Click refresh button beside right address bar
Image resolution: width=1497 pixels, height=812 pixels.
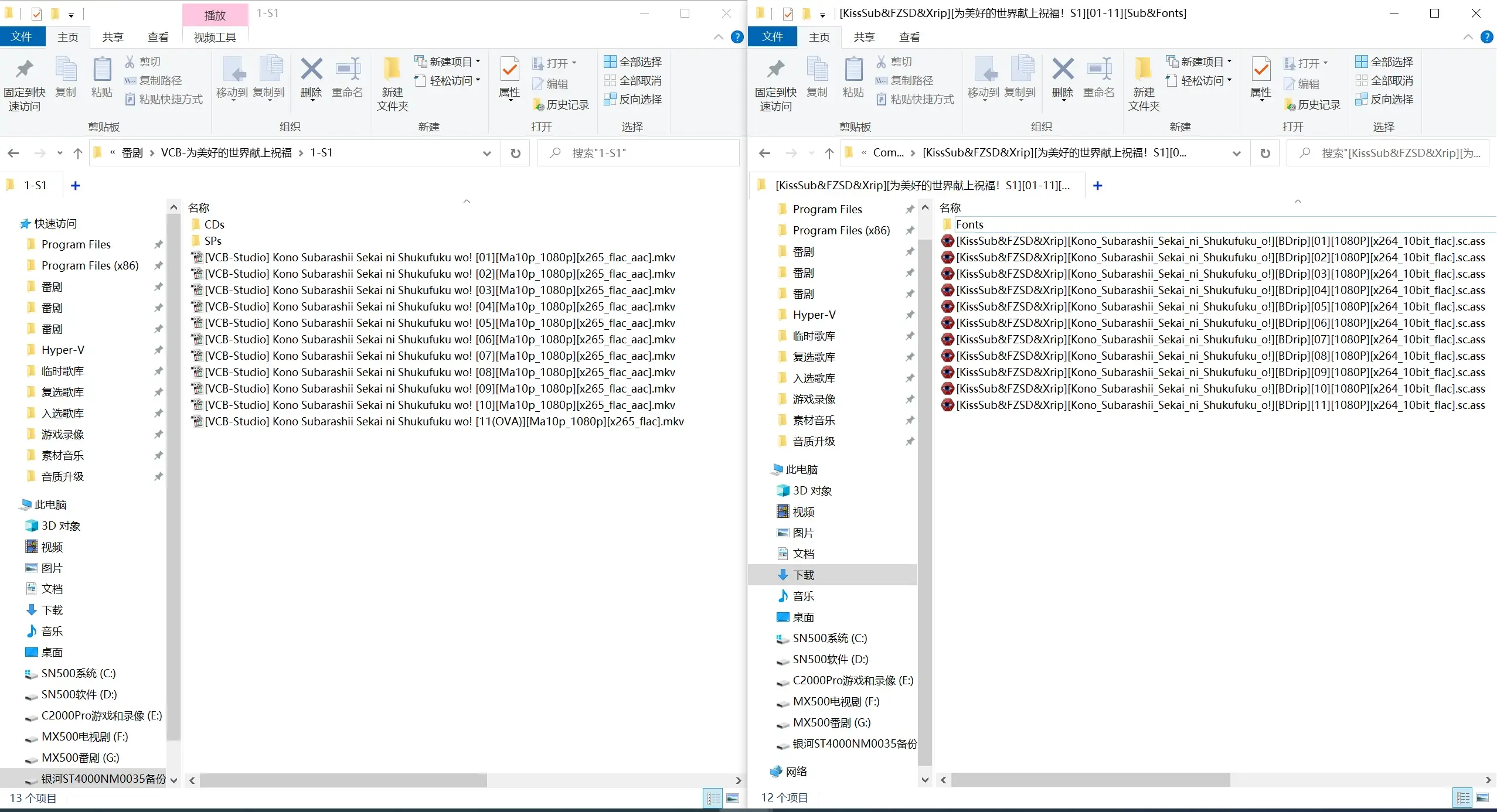[1265, 153]
